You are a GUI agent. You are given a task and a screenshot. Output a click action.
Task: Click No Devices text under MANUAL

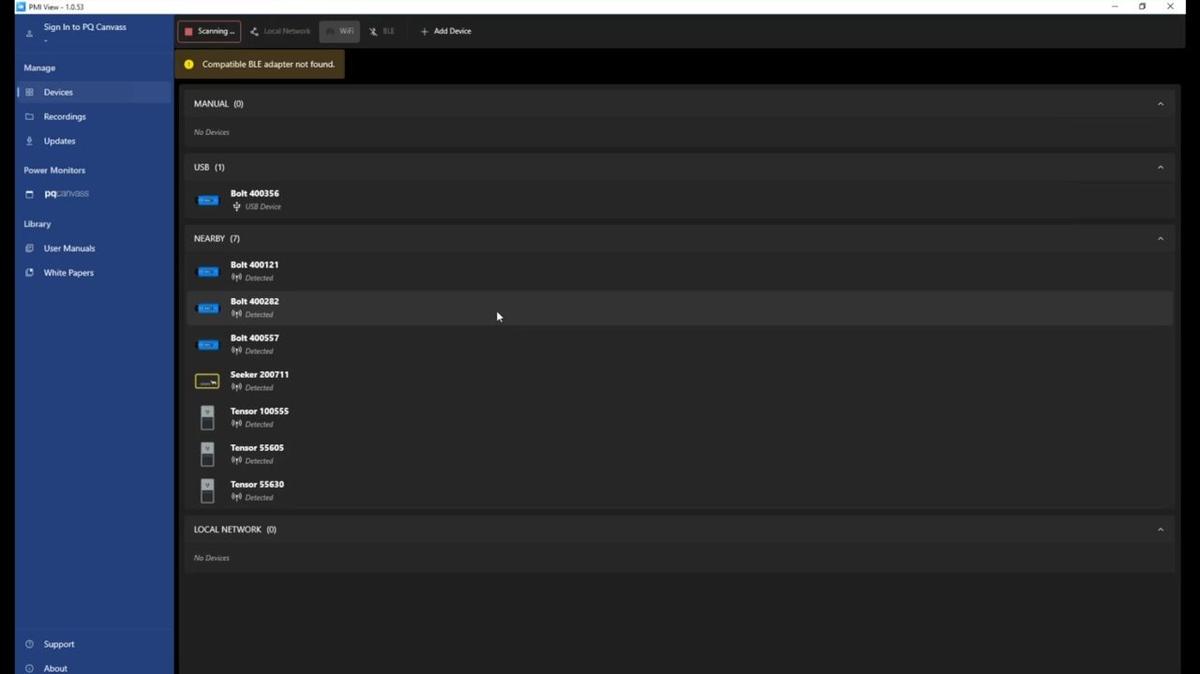pyautogui.click(x=212, y=132)
